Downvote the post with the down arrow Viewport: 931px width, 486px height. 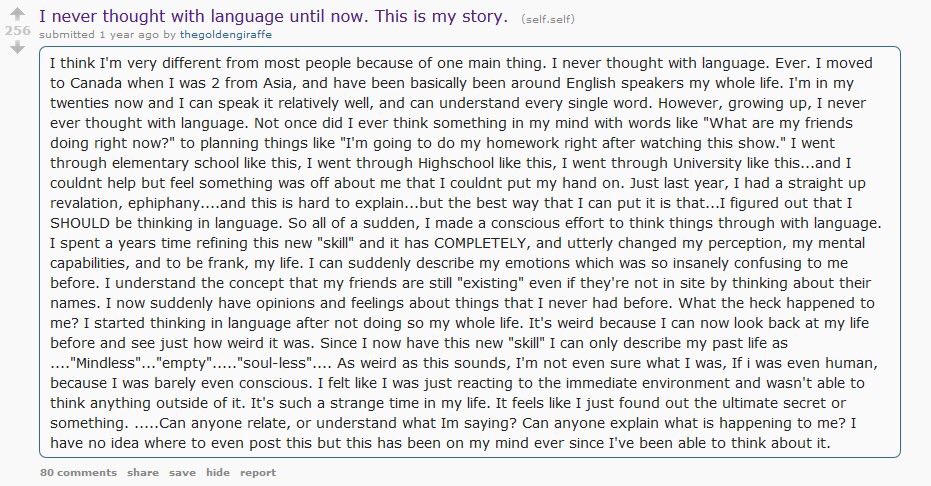pos(17,47)
